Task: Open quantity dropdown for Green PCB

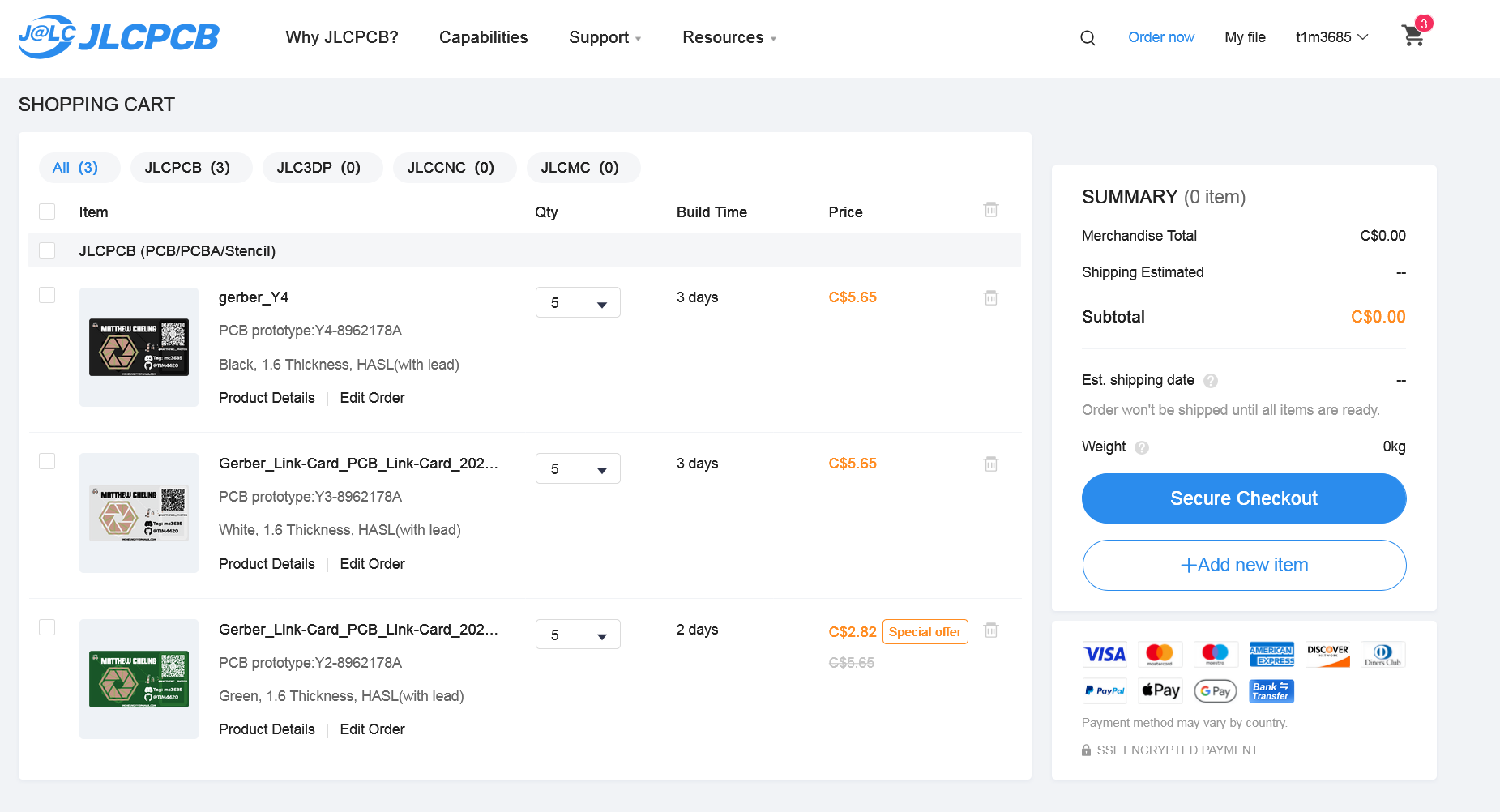Action: click(x=578, y=635)
